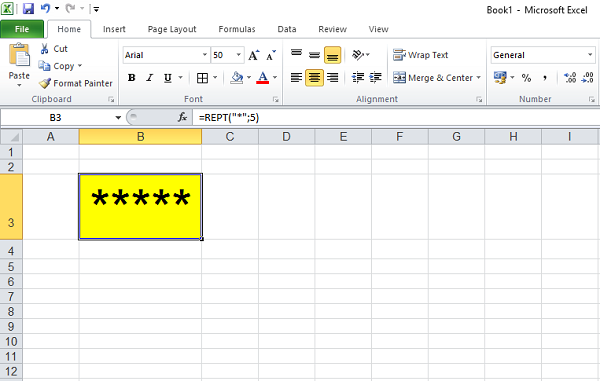Screen dimensions: 600x381
Task: Open the Data tab
Action: 287,29
